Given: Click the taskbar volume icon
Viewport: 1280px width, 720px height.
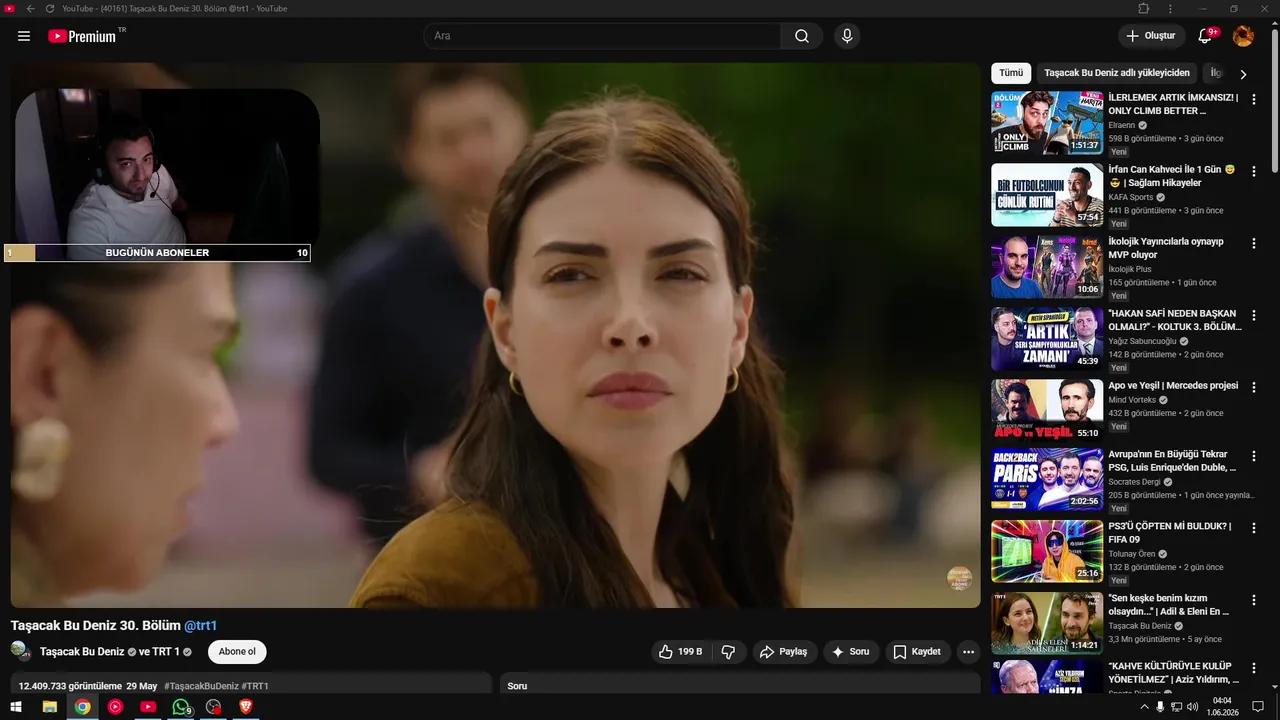Looking at the screenshot, I should 1192,707.
